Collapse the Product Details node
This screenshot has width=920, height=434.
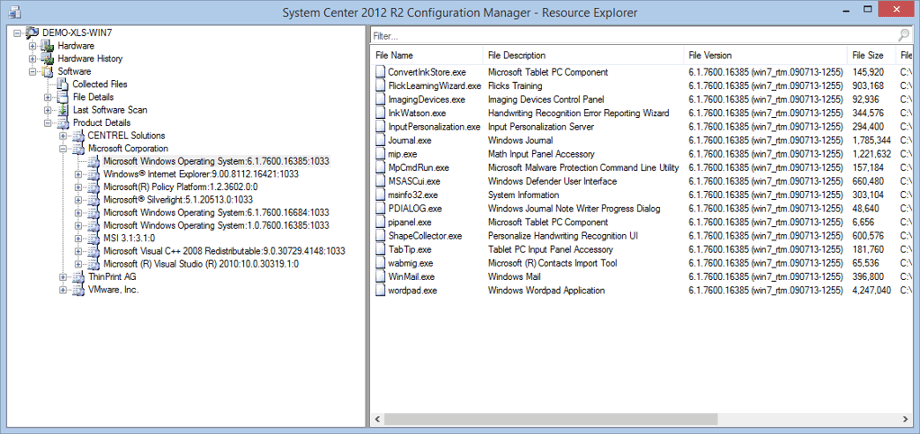tap(48, 123)
